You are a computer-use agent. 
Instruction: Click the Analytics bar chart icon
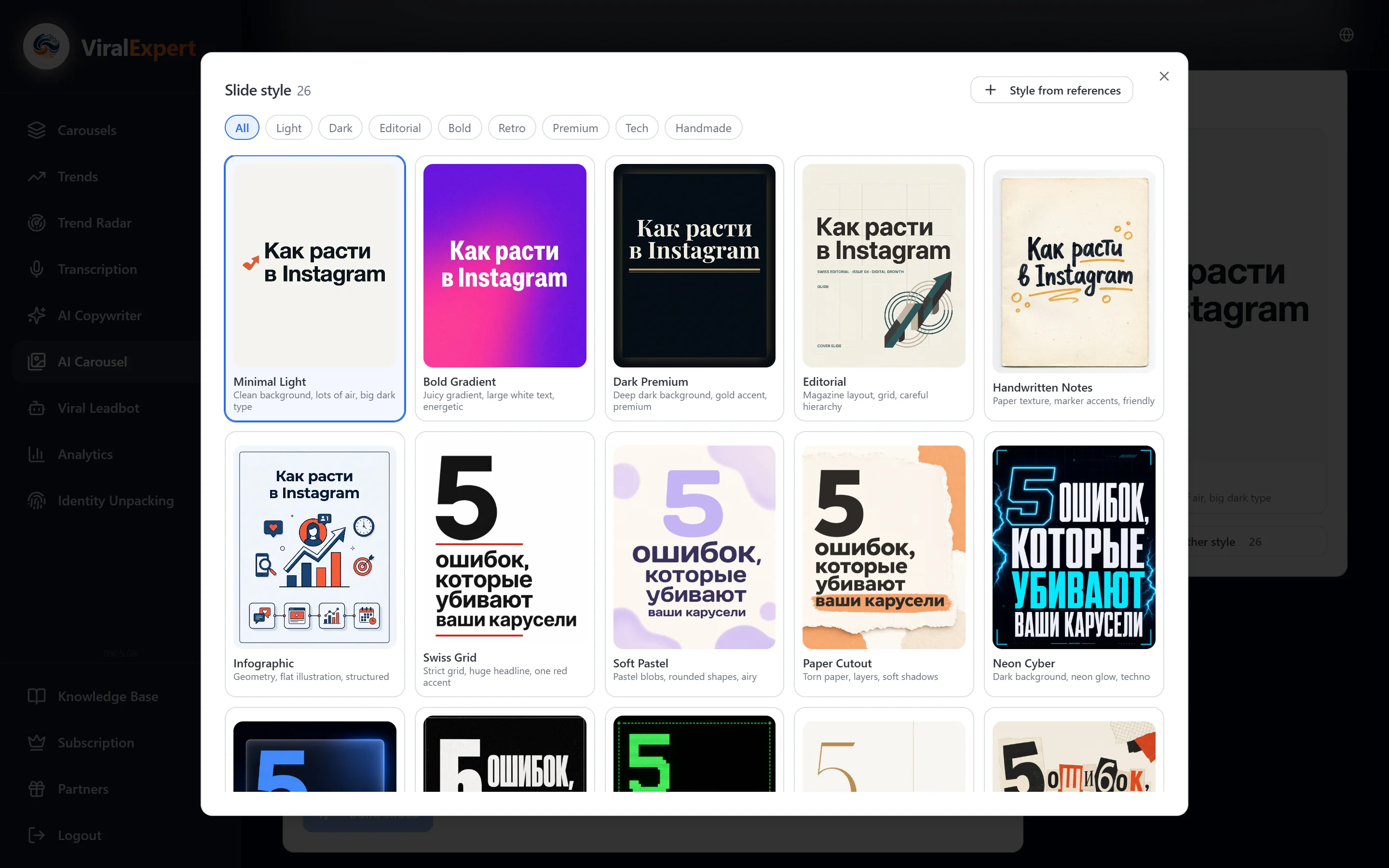(37, 454)
